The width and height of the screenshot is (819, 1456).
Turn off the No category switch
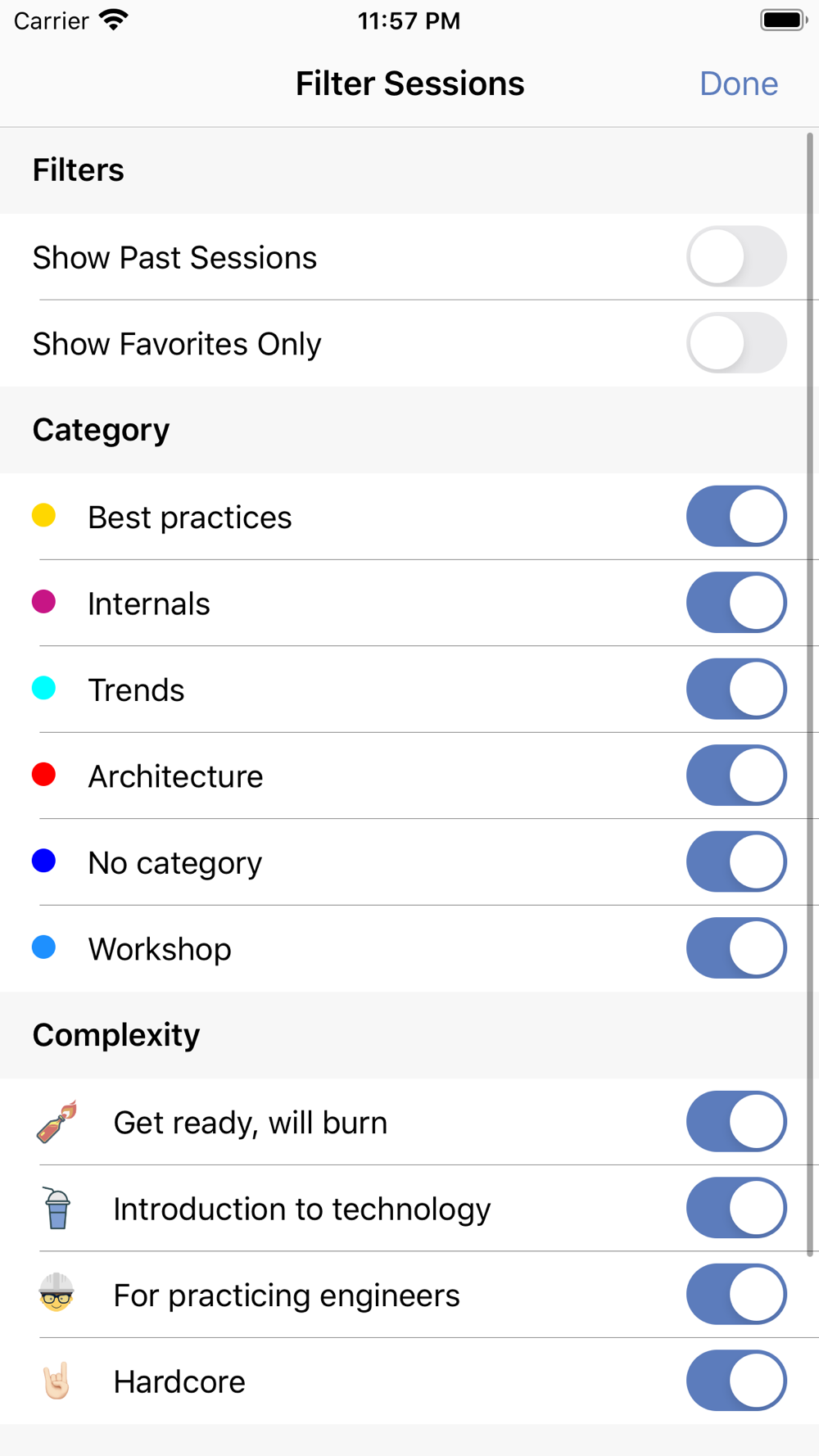point(736,862)
